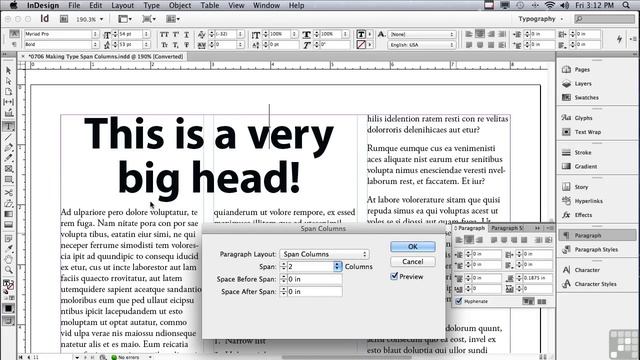Open the View Options dropdown
The height and width of the screenshot is (360, 640).
click(124, 19)
